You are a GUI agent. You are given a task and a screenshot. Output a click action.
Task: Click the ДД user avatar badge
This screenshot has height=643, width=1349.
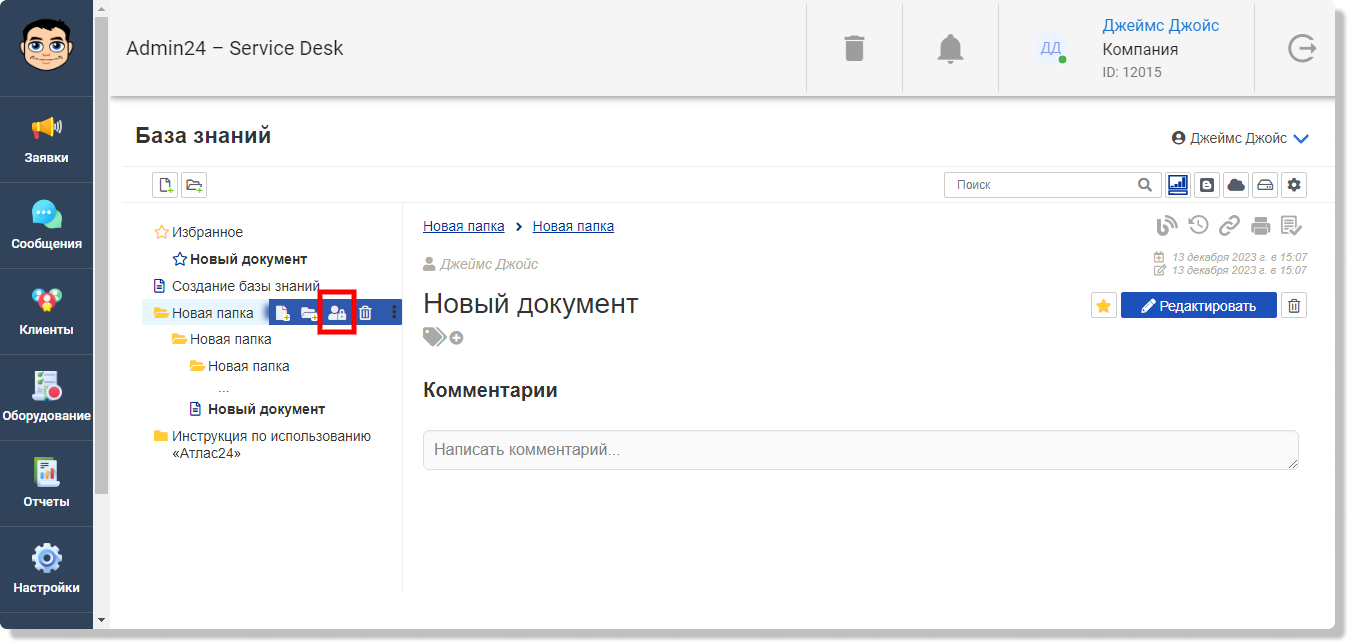click(x=1051, y=48)
